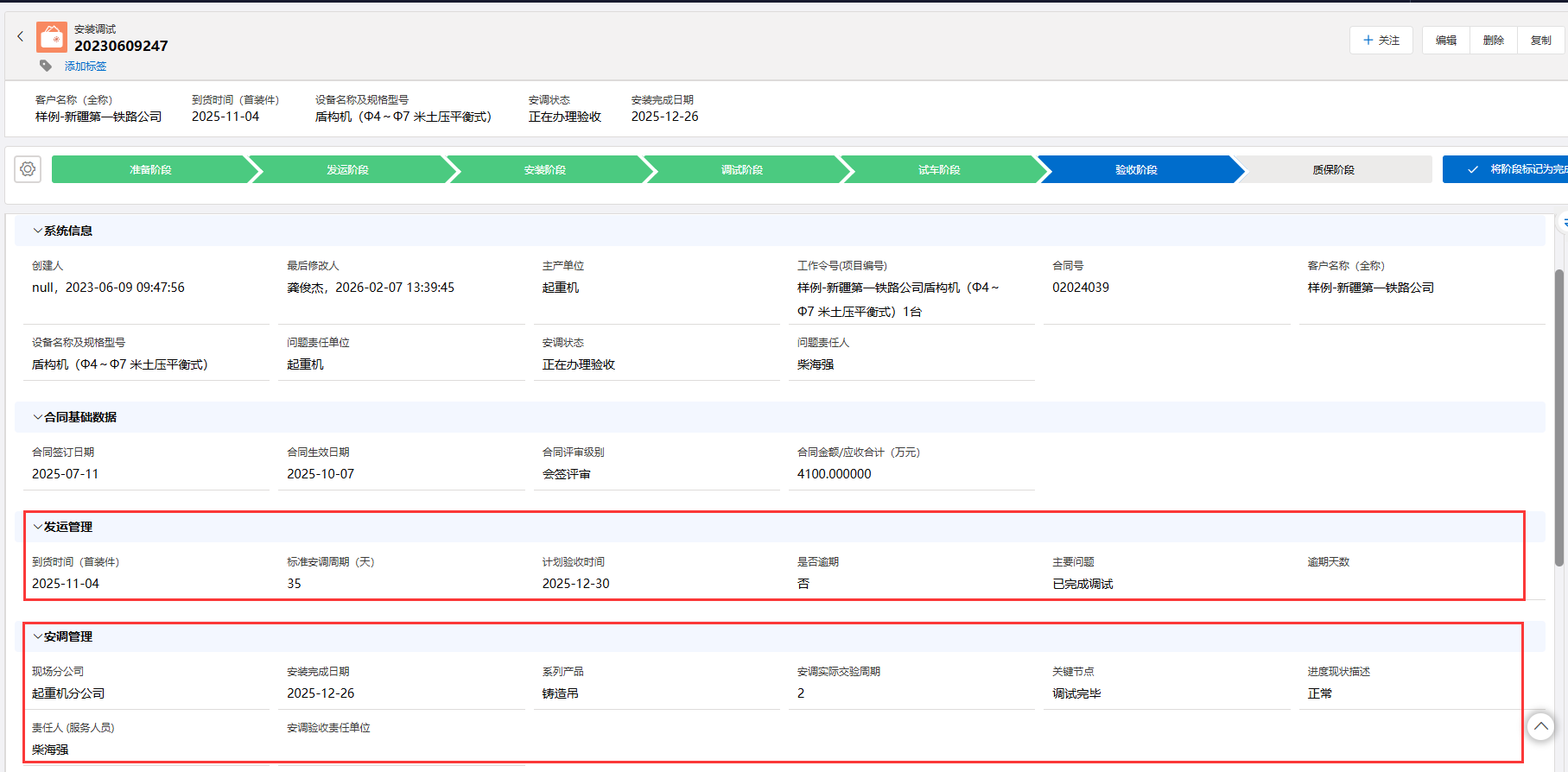
Task: Click the plus 关注 follow button
Action: 1381,41
